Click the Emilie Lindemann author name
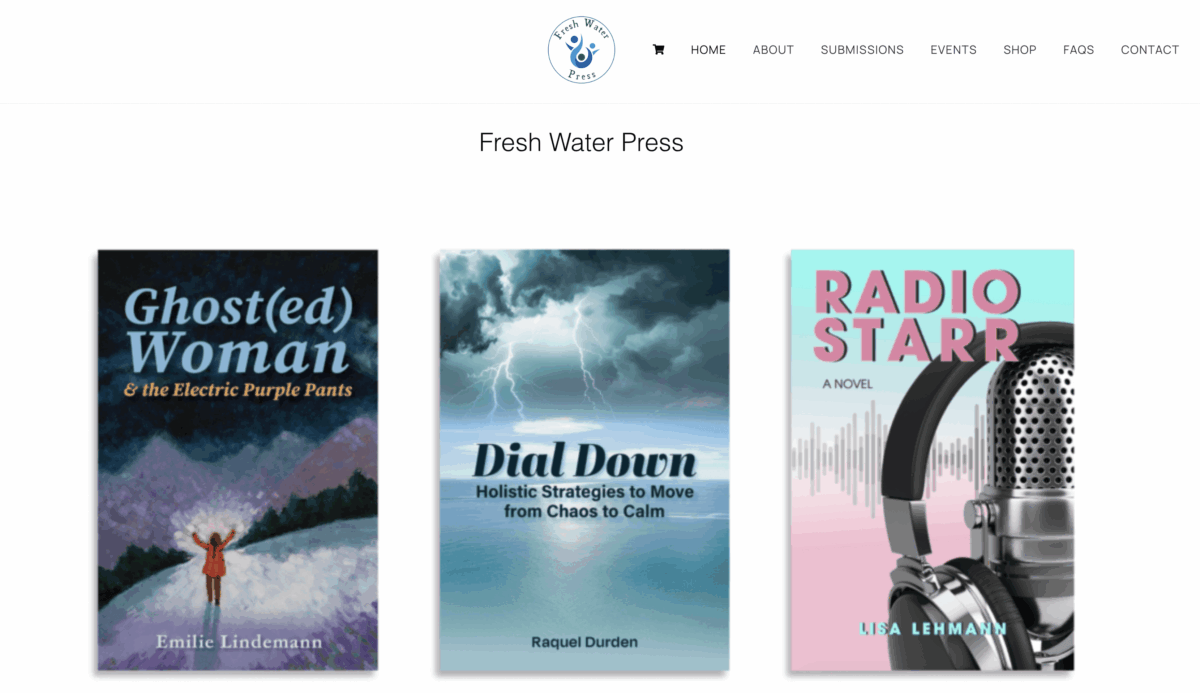The height and width of the screenshot is (693, 1200). 239,641
